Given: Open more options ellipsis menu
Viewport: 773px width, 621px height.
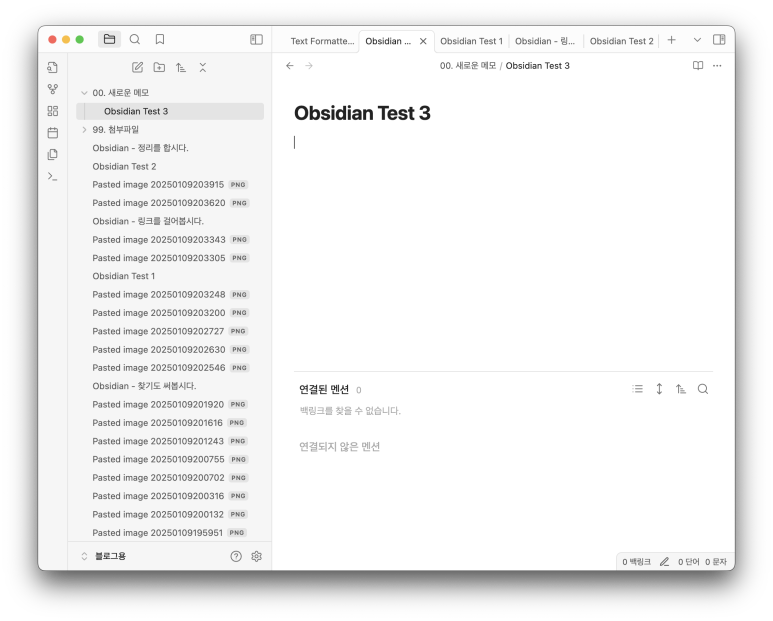Looking at the screenshot, I should tap(717, 66).
